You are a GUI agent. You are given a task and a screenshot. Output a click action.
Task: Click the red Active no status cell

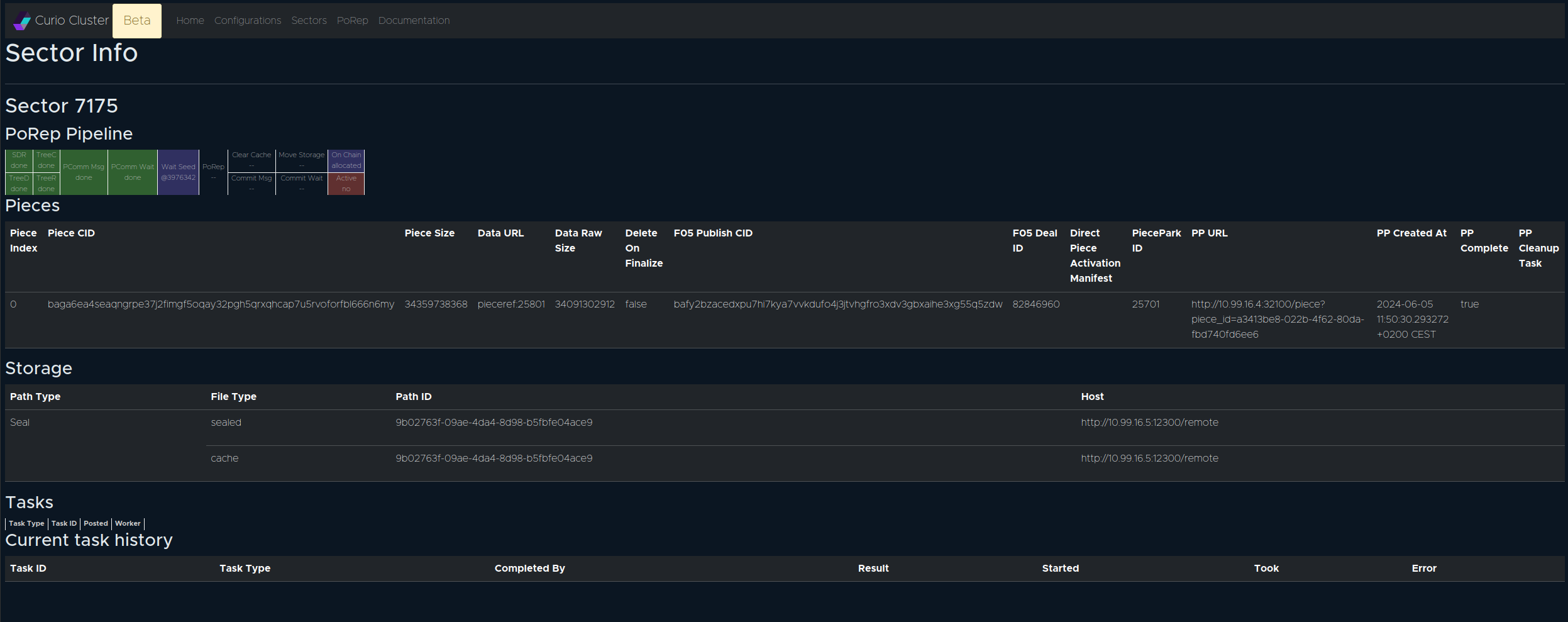[346, 184]
